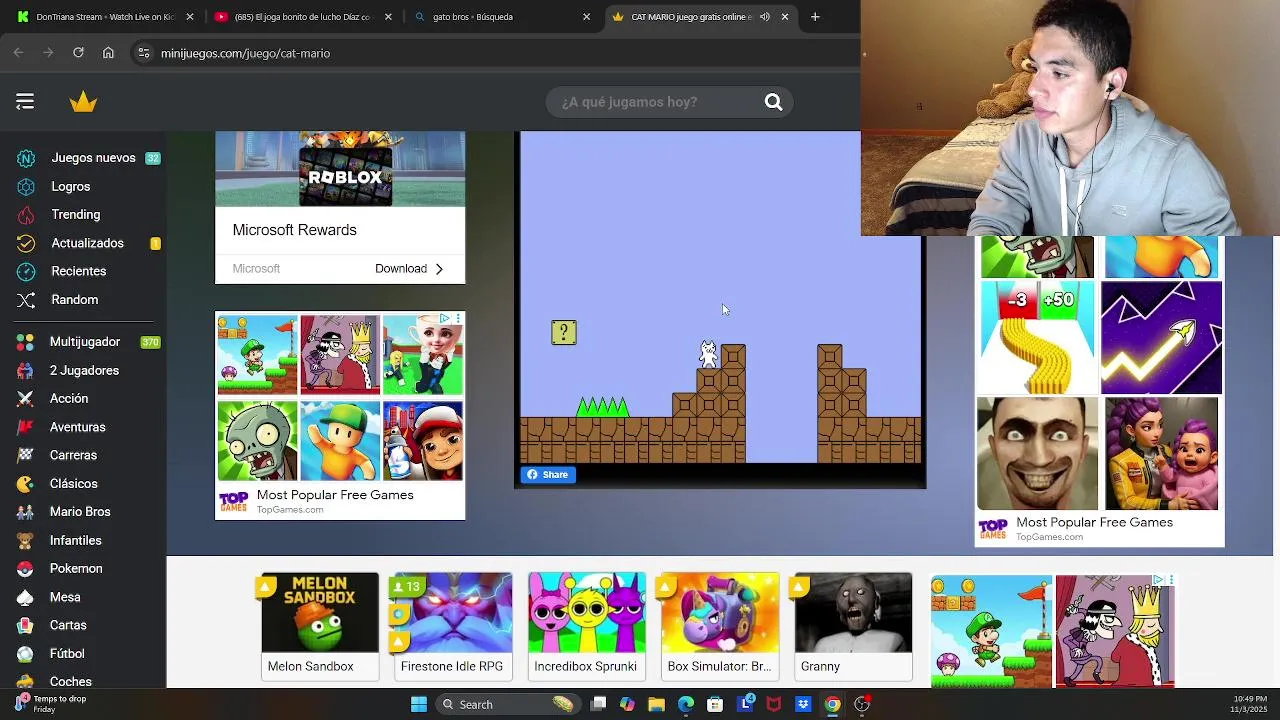This screenshot has height=720, width=1280.
Task: Open Trending in sidebar
Action: click(x=75, y=214)
